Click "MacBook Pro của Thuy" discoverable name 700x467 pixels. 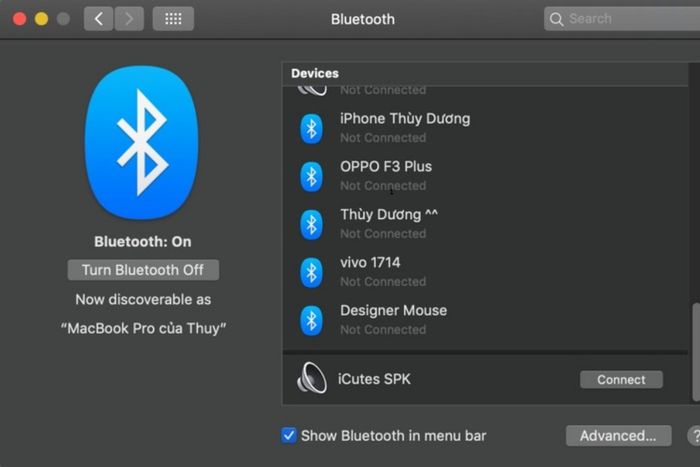pos(143,329)
